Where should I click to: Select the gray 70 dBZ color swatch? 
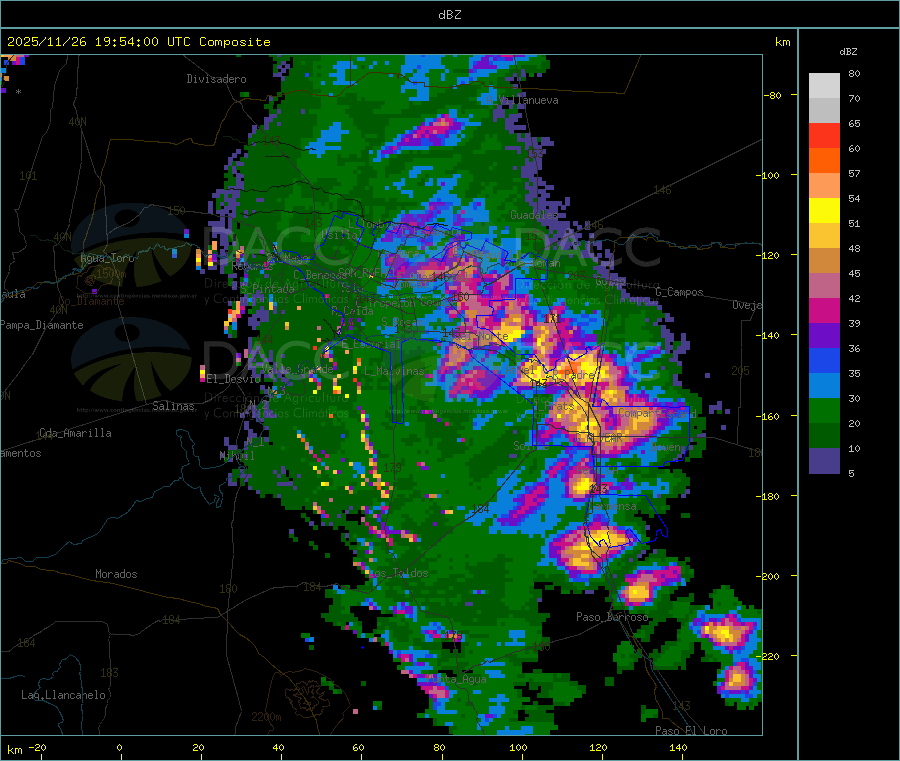(824, 111)
